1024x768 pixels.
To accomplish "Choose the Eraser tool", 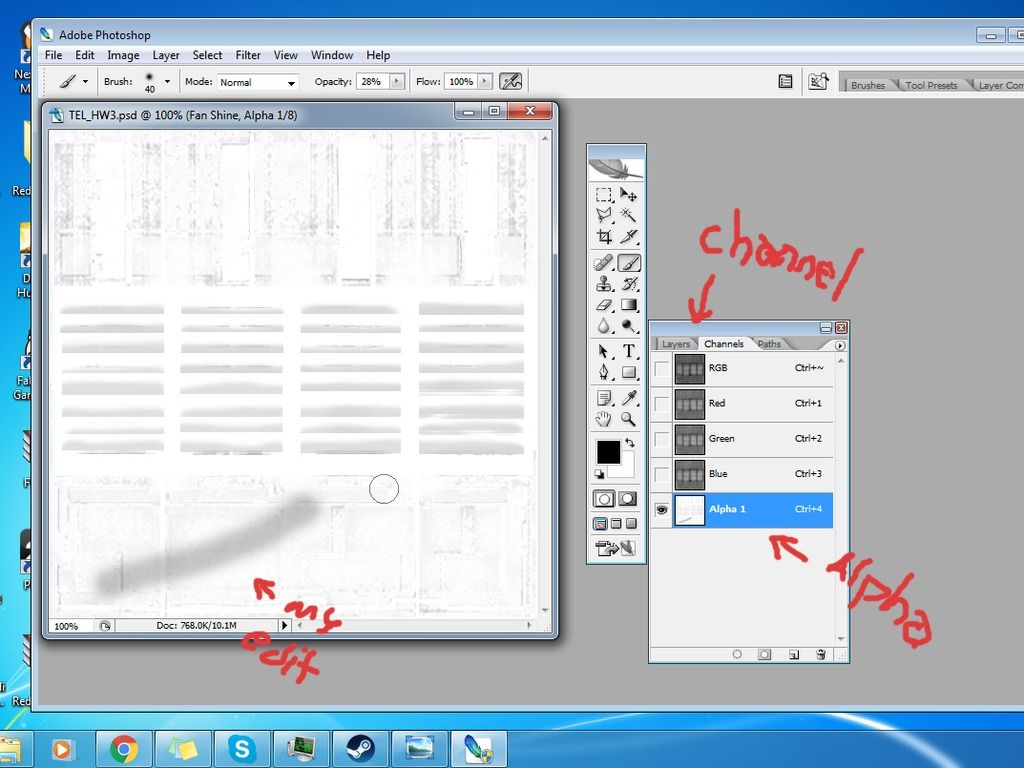I will [604, 305].
